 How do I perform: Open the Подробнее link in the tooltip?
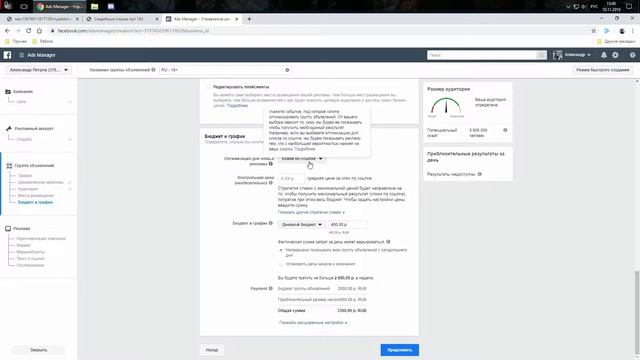pyautogui.click(x=304, y=149)
